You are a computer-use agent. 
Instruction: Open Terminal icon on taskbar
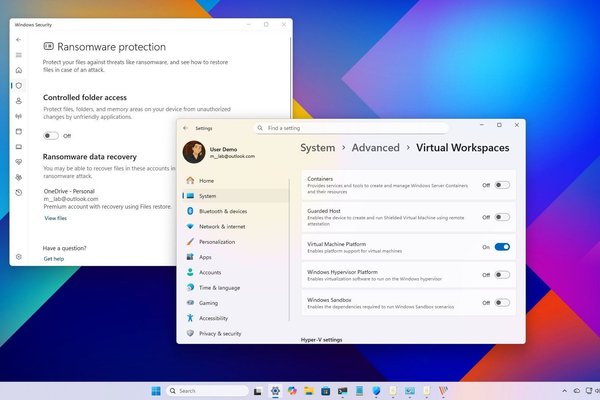tap(342, 391)
